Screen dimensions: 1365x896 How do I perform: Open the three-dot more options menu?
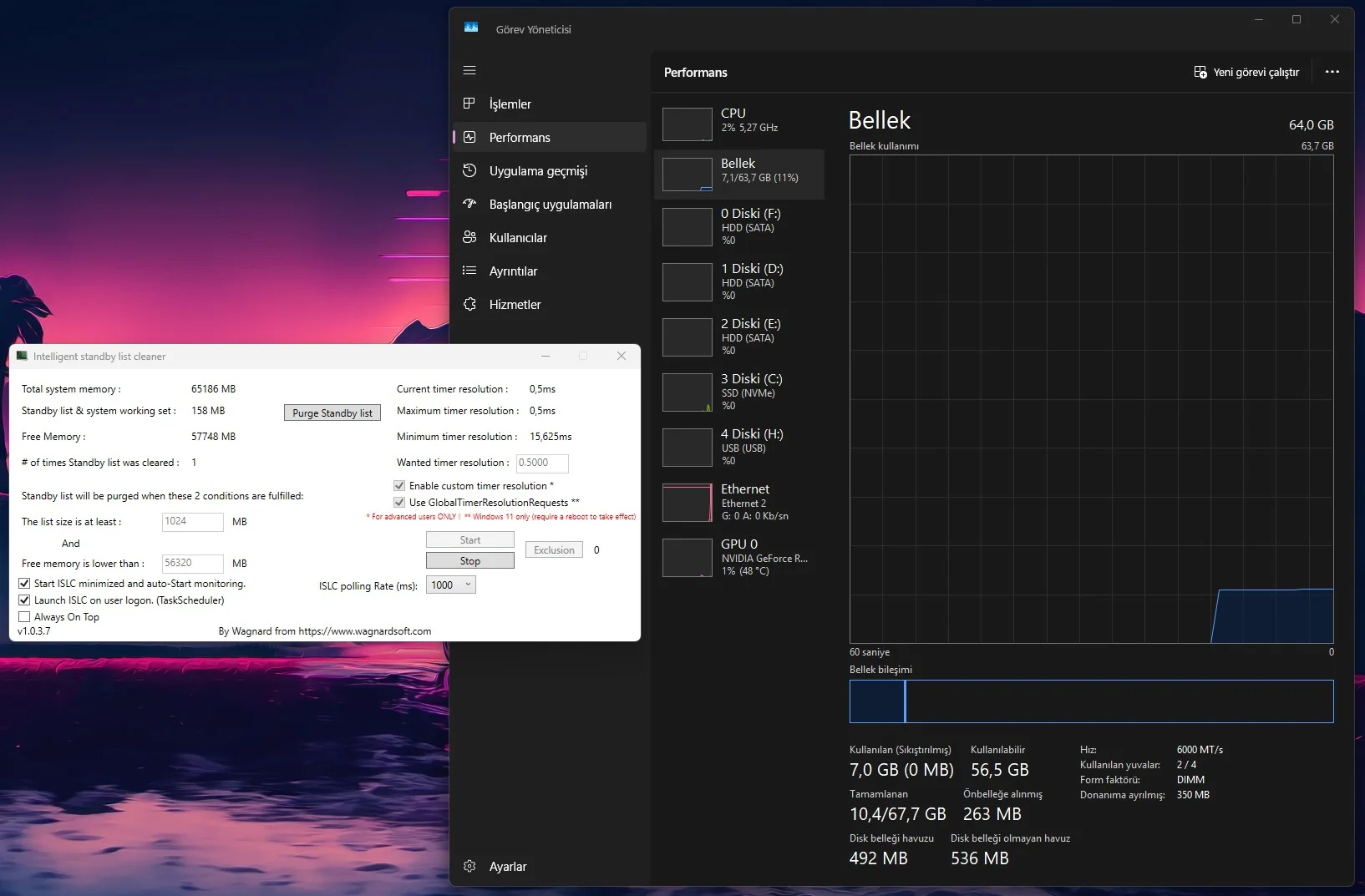click(1332, 72)
